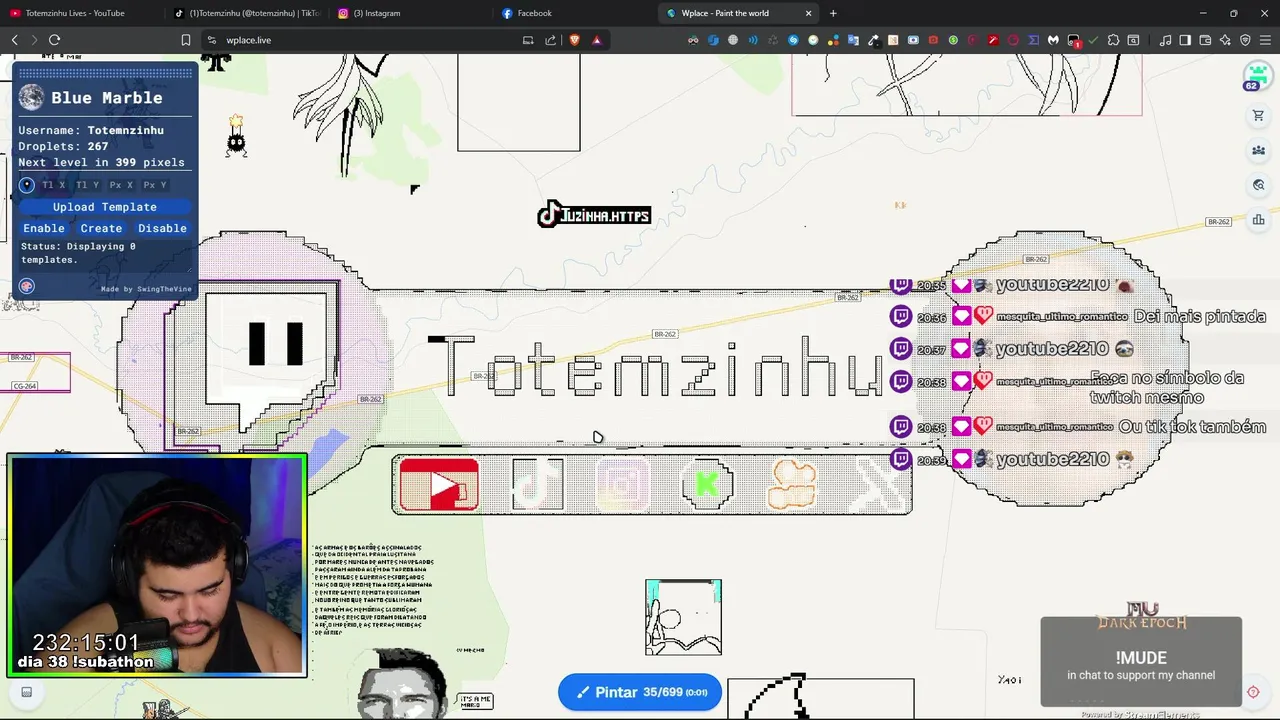Open the alliance group icon
This screenshot has width=1280, height=720.
click(x=1258, y=151)
